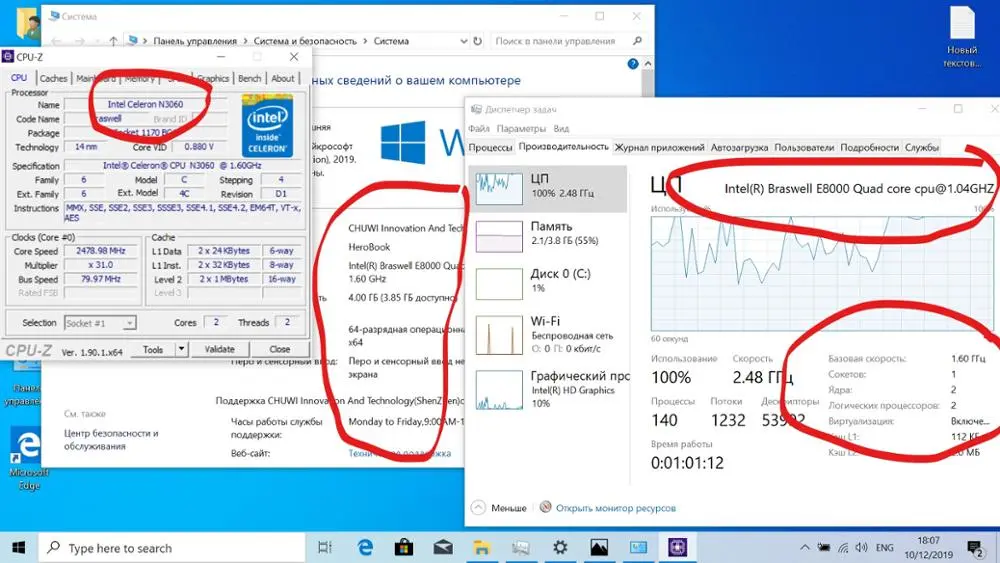The width and height of the screenshot is (1000, 563).
Task: Select the Новый текстов... desktop file
Action: pyautogui.click(x=962, y=37)
